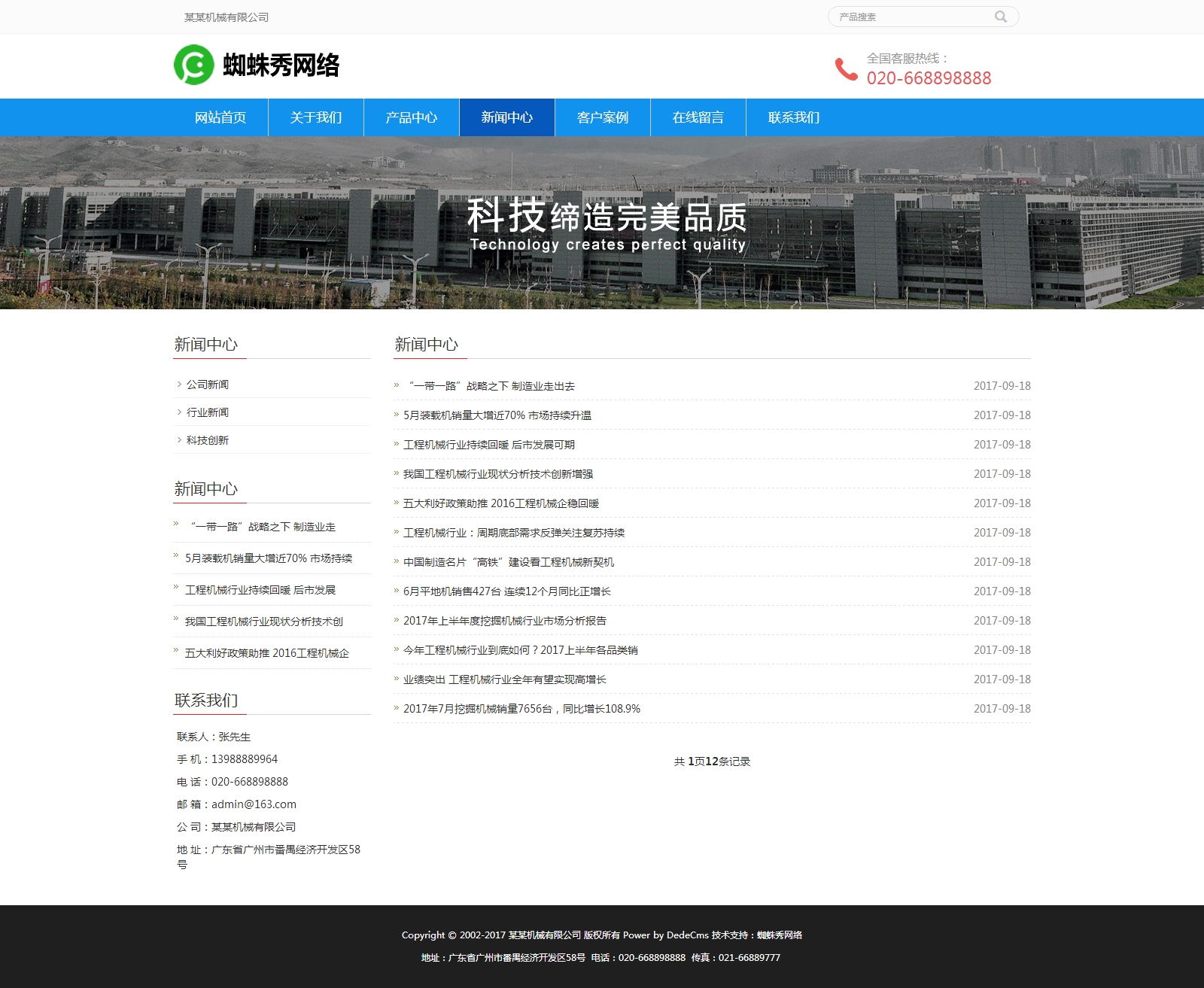Click the arrow beside 公司新闻

[179, 385]
